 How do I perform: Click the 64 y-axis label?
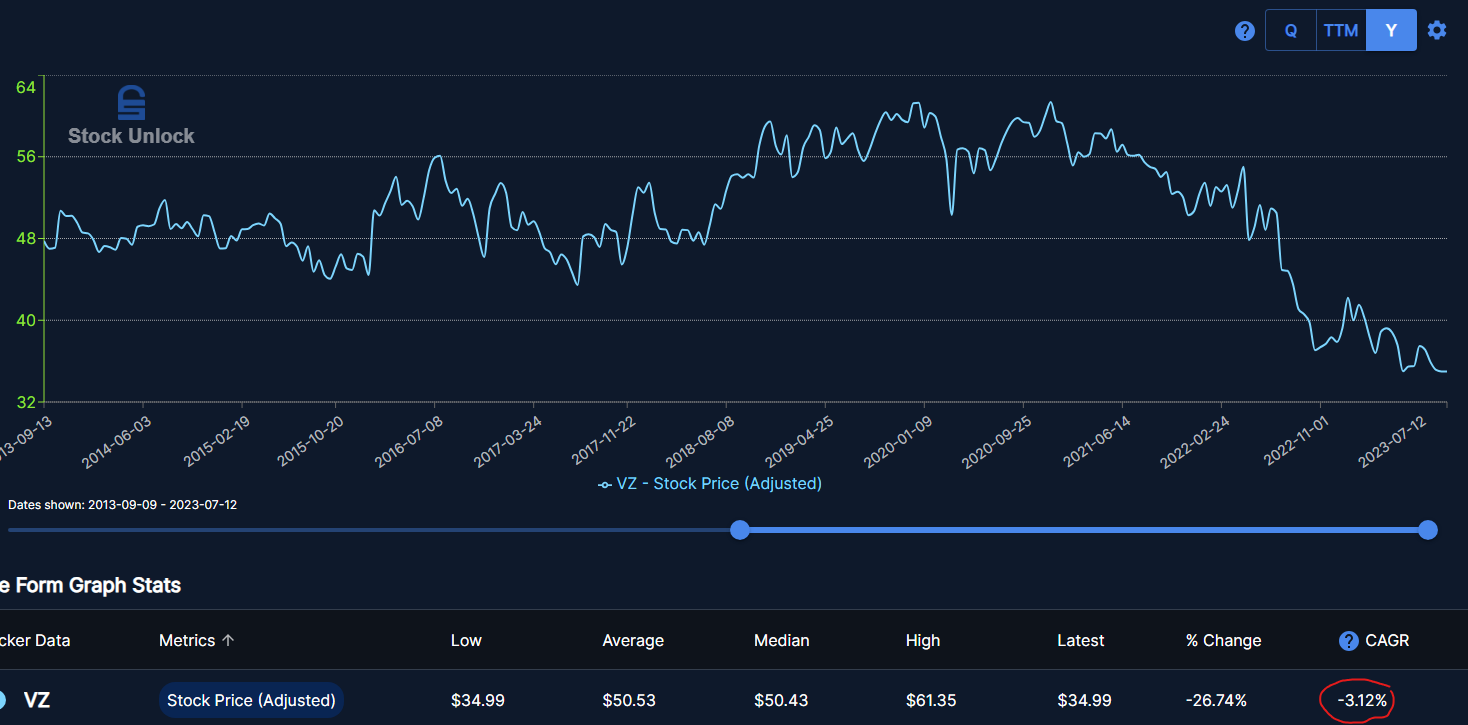coord(26,87)
